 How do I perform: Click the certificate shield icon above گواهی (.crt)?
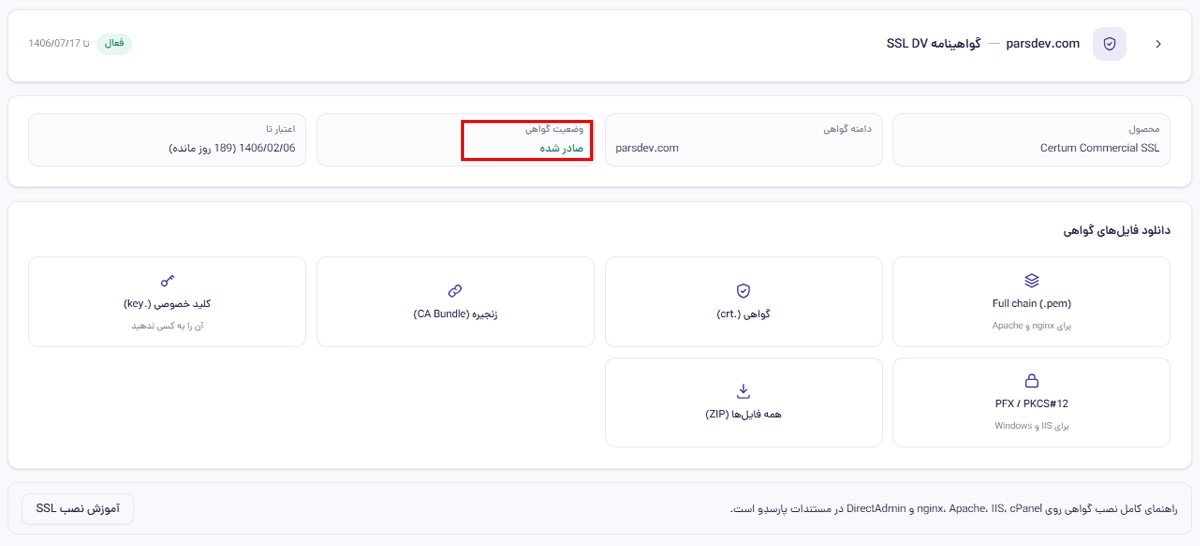[743, 291]
